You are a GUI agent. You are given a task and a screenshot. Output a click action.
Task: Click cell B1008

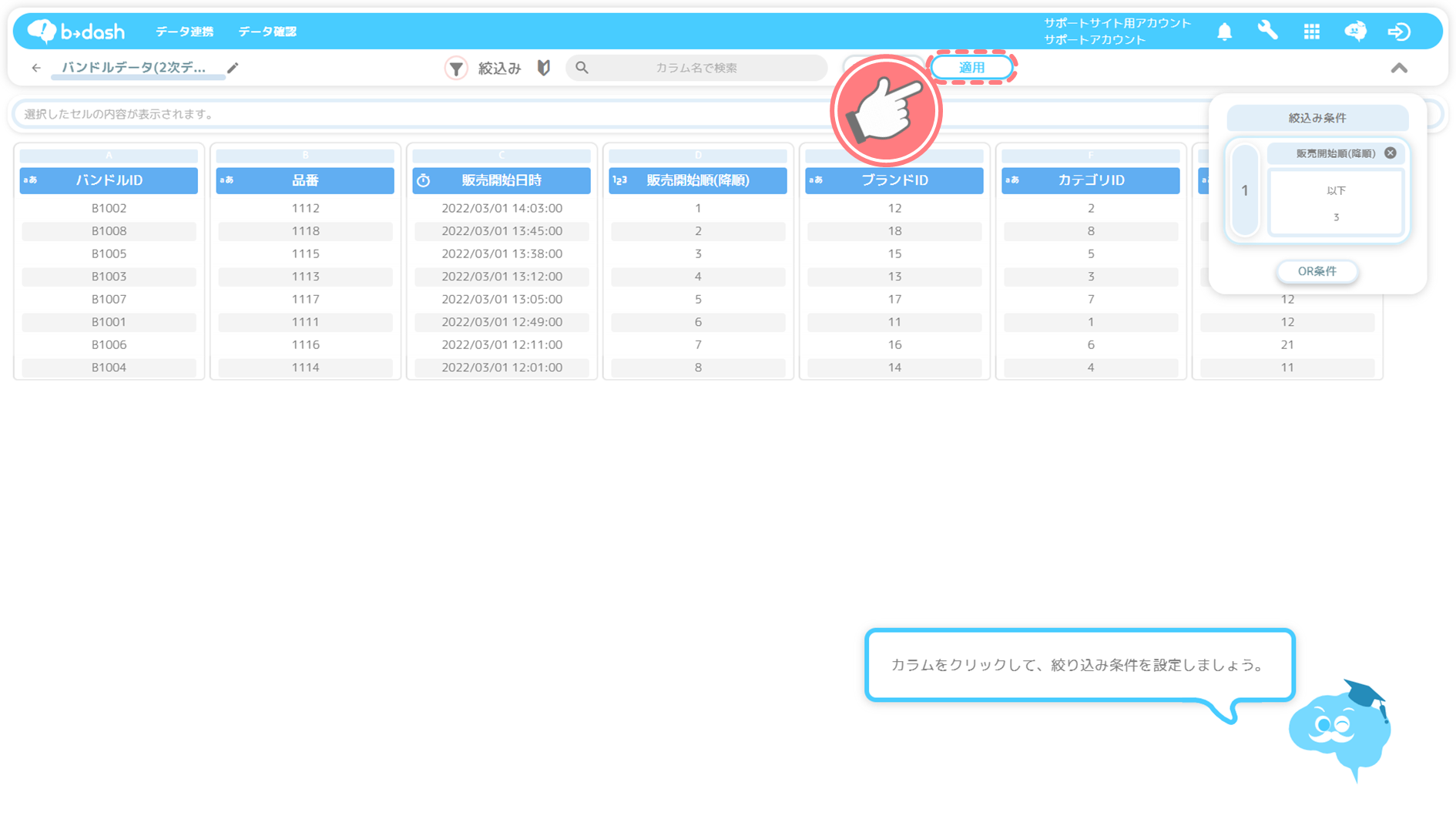(x=109, y=231)
